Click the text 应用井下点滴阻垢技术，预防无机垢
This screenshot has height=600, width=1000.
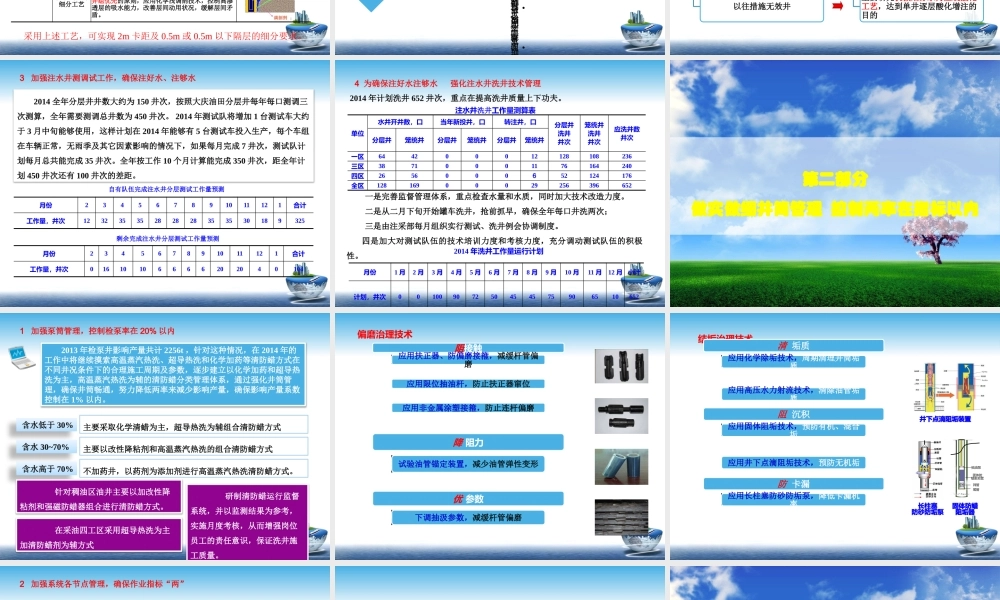[x=793, y=463]
